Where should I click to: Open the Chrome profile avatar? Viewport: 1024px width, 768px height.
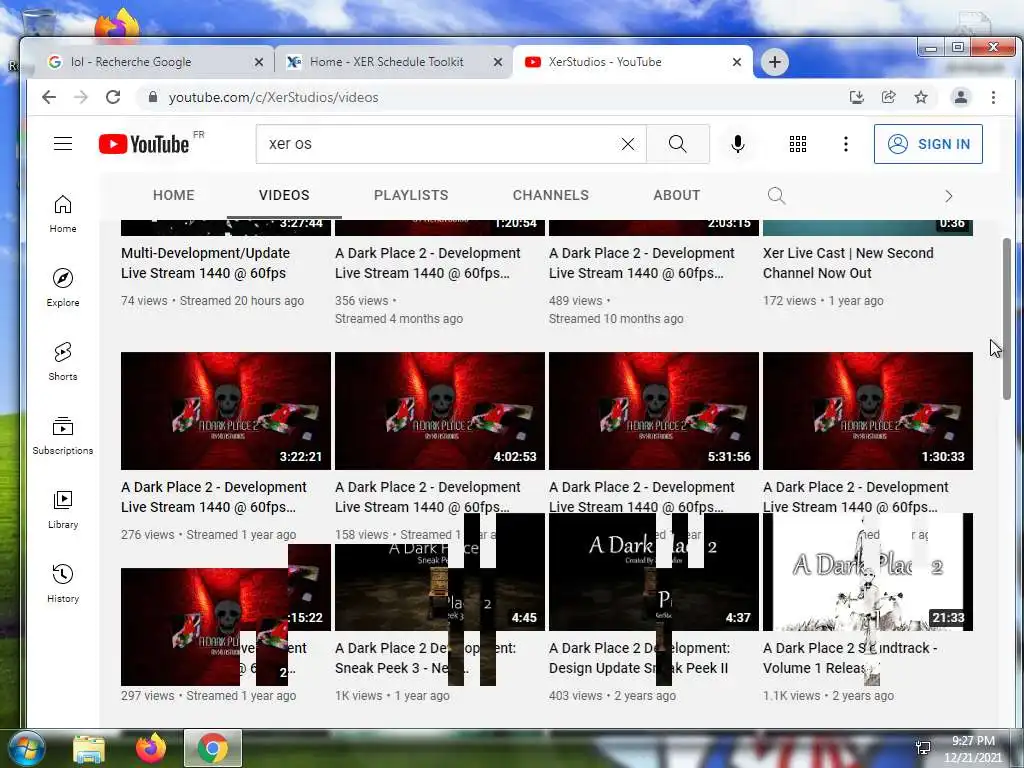click(x=961, y=97)
